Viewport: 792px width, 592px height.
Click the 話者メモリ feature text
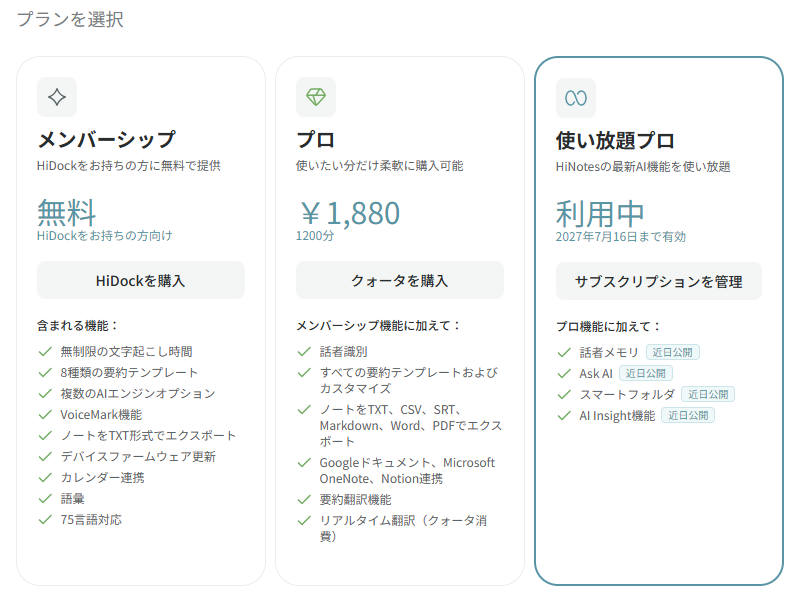click(x=609, y=353)
